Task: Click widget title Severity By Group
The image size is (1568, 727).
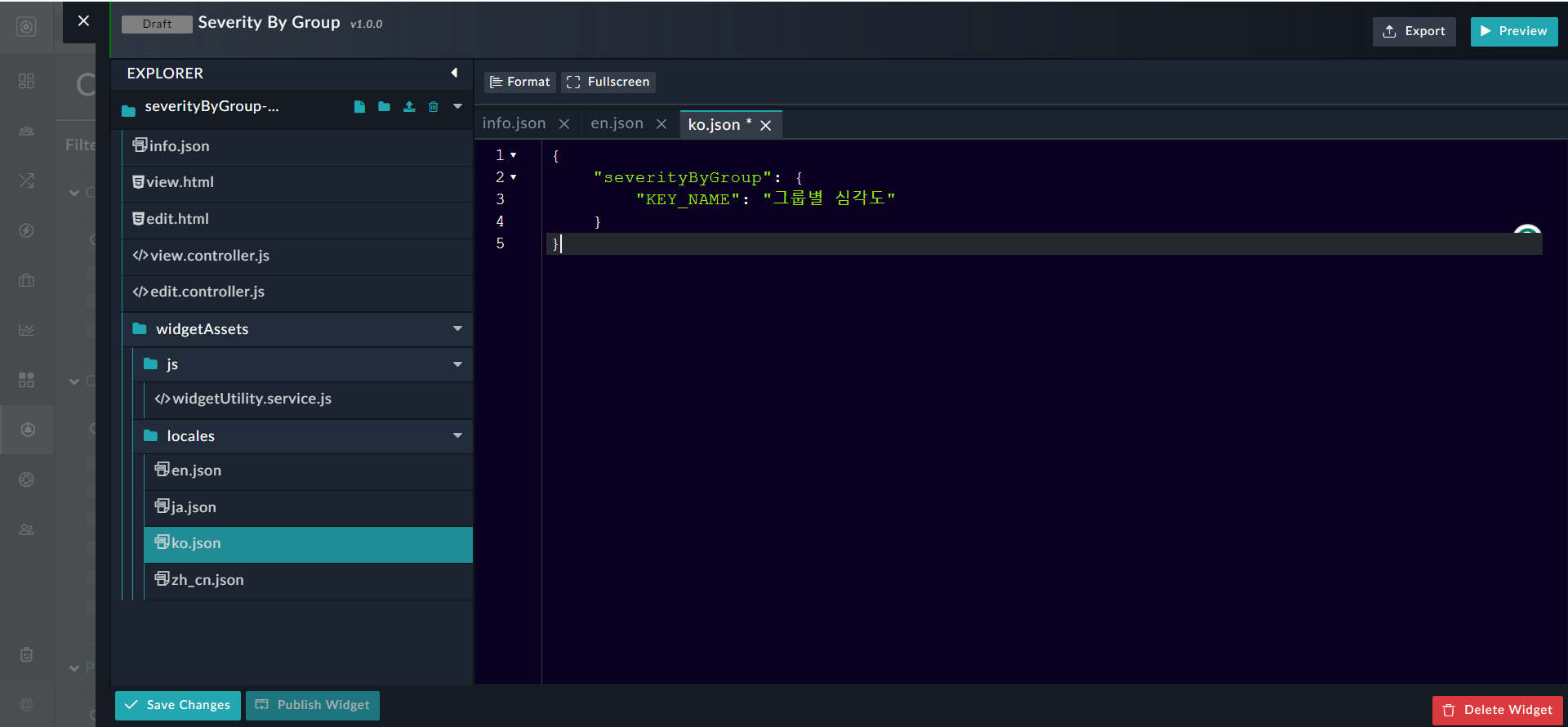Action: click(269, 23)
